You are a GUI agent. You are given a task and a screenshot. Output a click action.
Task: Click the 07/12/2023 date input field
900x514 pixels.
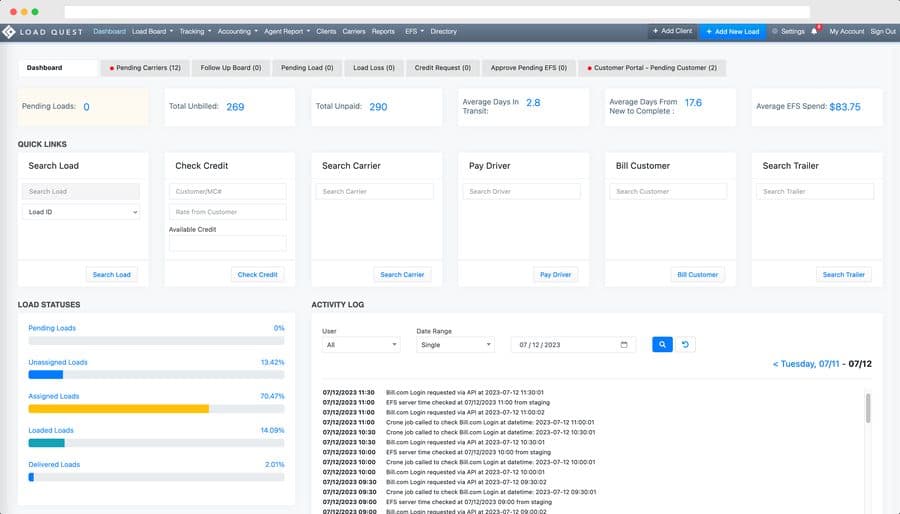pyautogui.click(x=573, y=345)
